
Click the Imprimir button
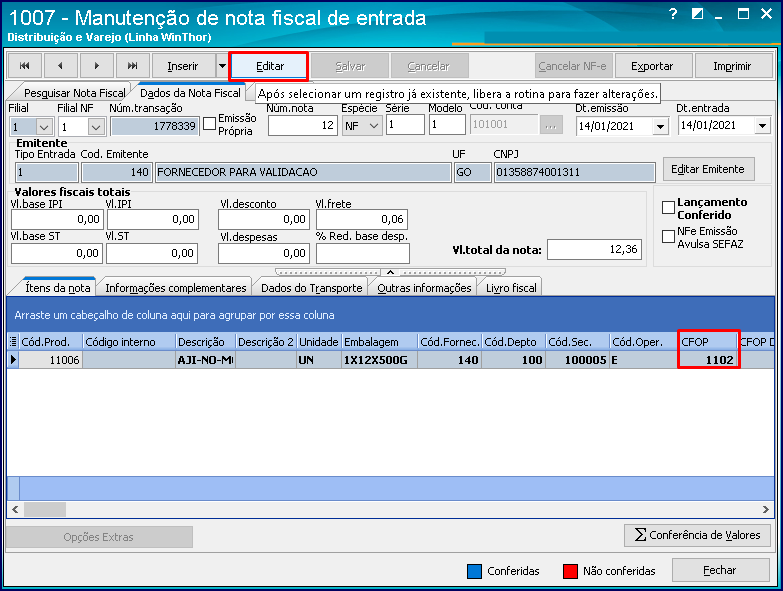[x=732, y=66]
